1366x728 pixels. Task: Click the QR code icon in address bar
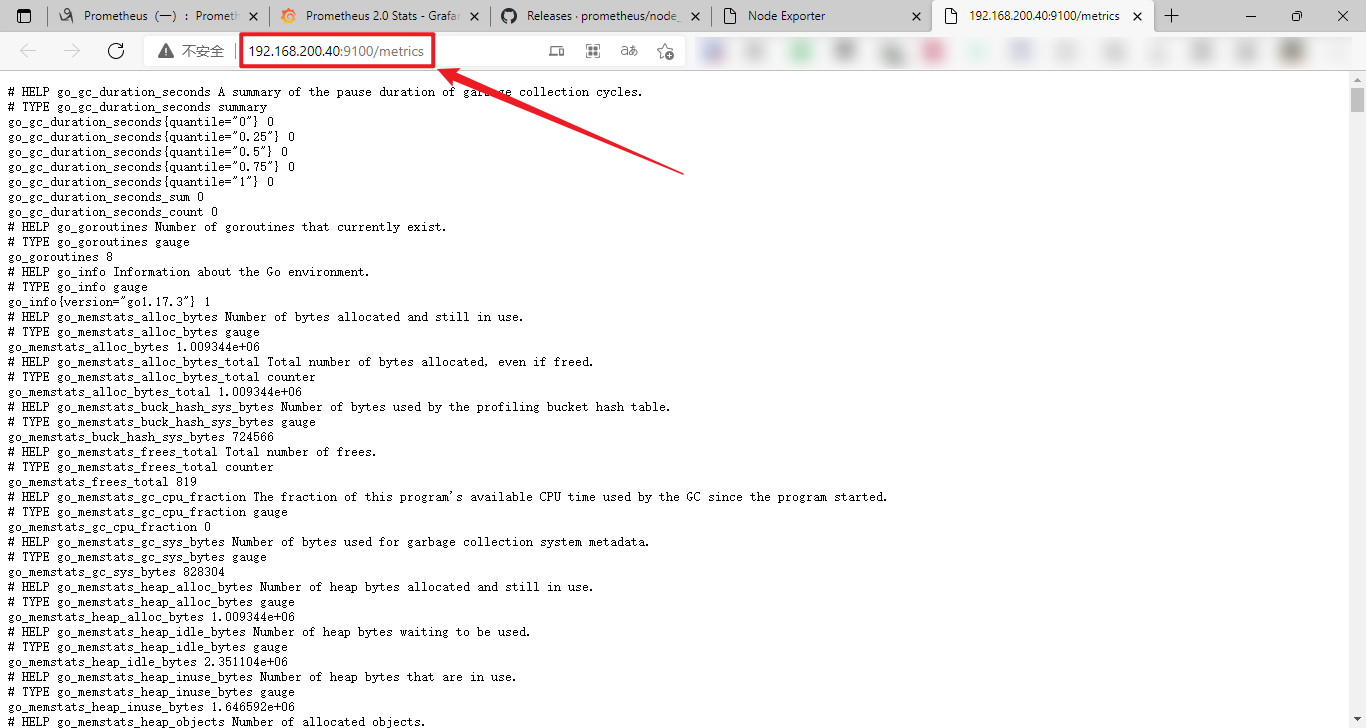(593, 51)
